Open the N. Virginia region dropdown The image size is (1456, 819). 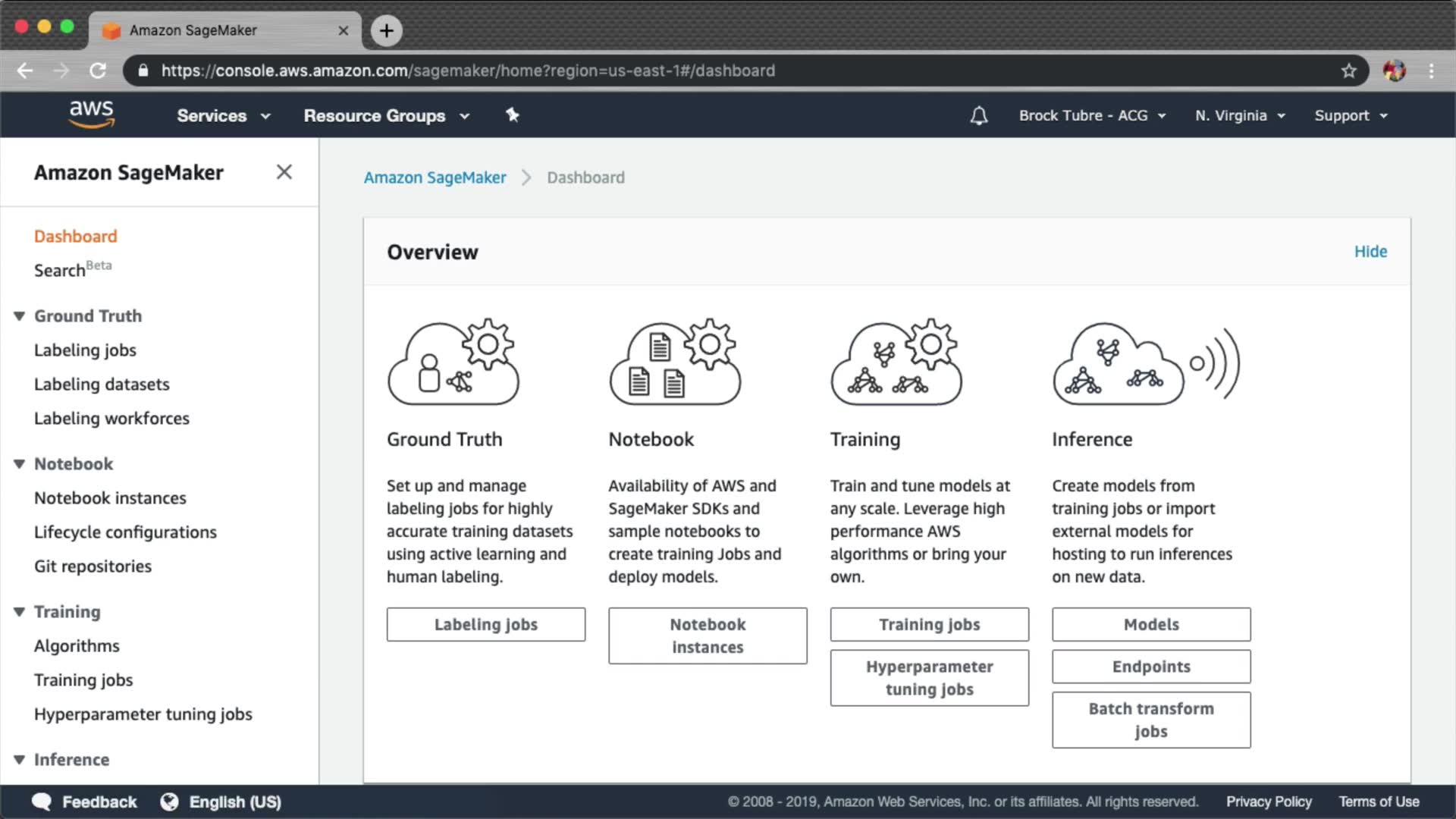click(x=1240, y=115)
